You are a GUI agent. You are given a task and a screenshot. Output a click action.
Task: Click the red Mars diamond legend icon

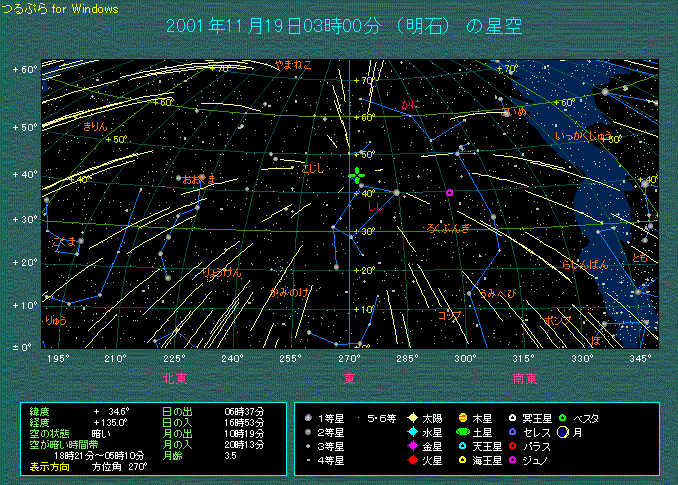pos(412,459)
